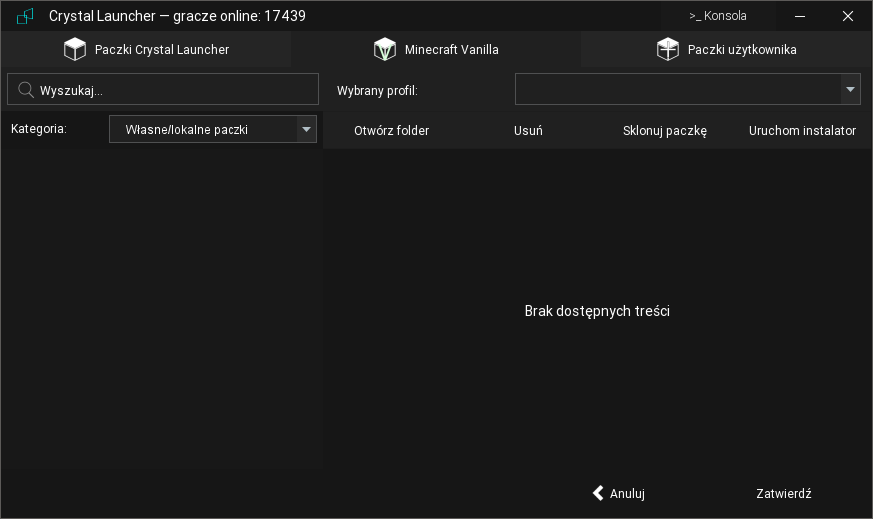
Task: Choose Sklonuj paczkę
Action: 664,131
